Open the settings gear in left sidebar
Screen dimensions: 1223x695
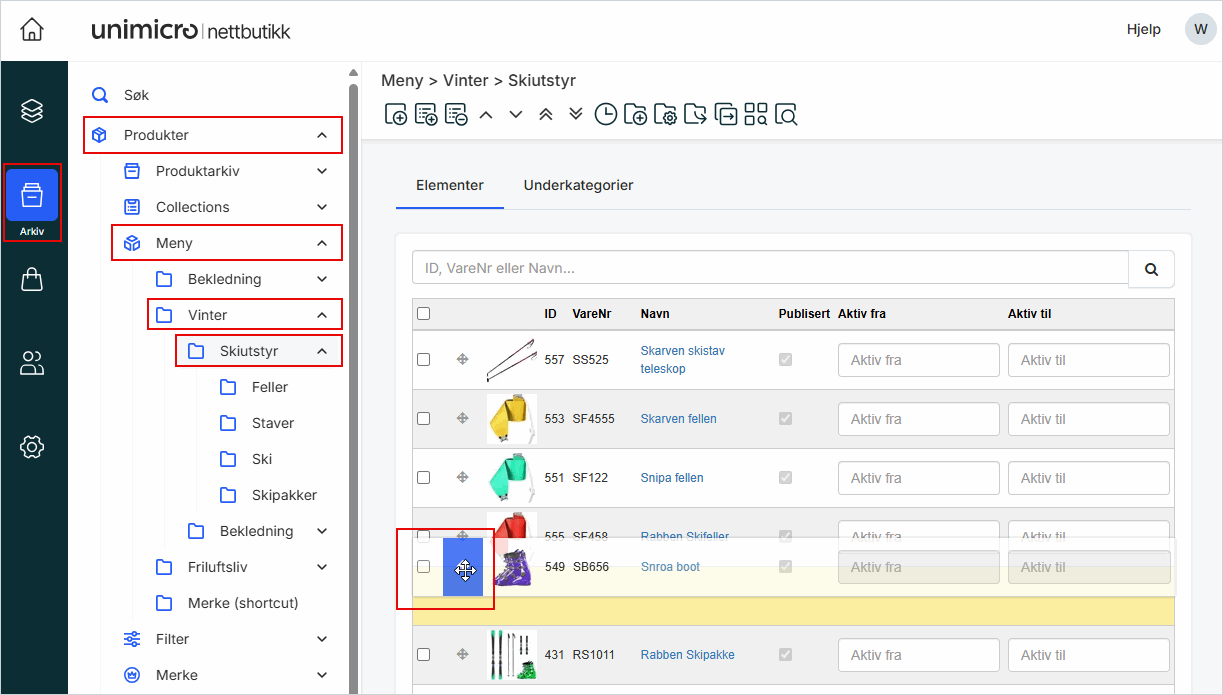32,447
